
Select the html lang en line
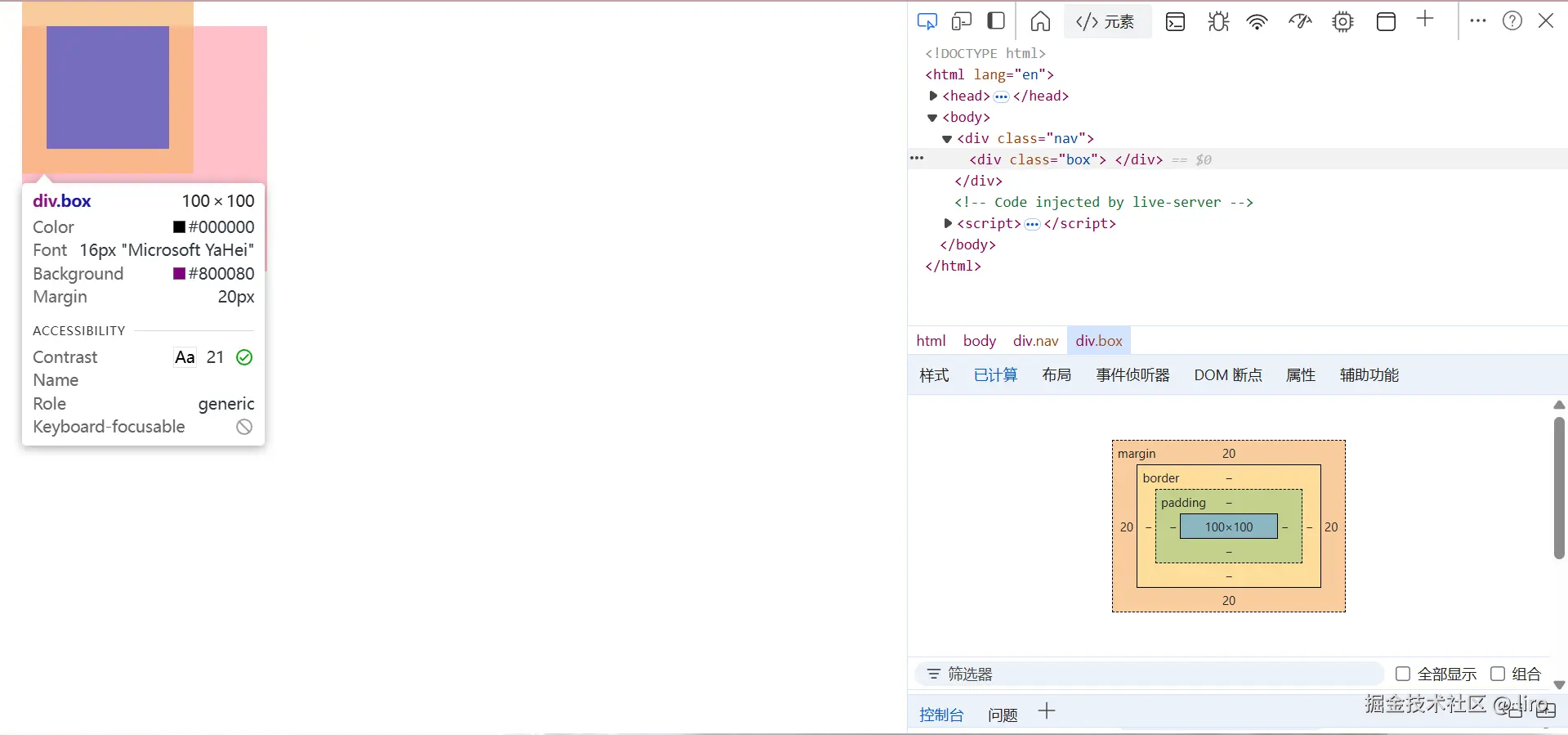click(989, 74)
